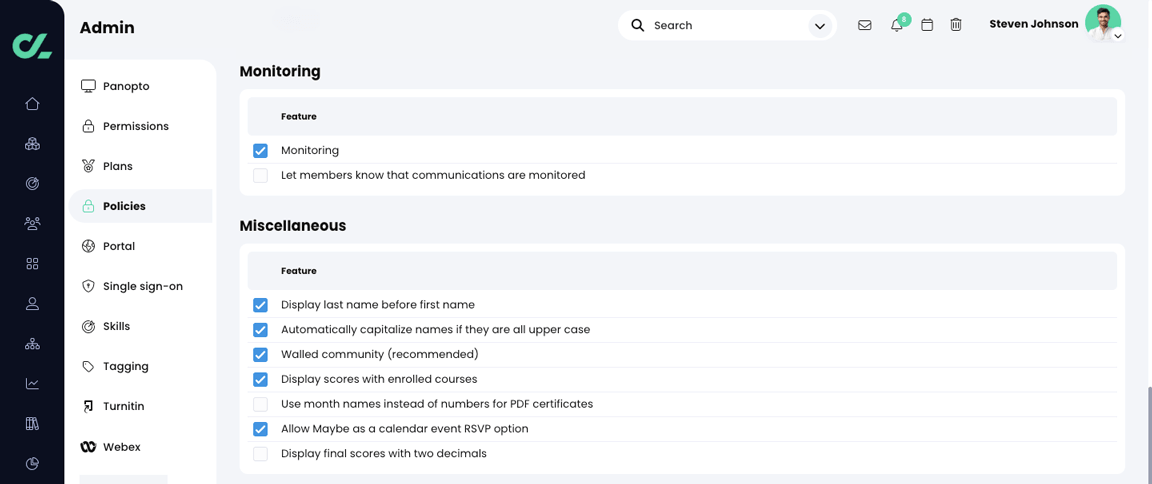Open the pie chart icon in left rail
The width and height of the screenshot is (1152, 484).
[32, 463]
